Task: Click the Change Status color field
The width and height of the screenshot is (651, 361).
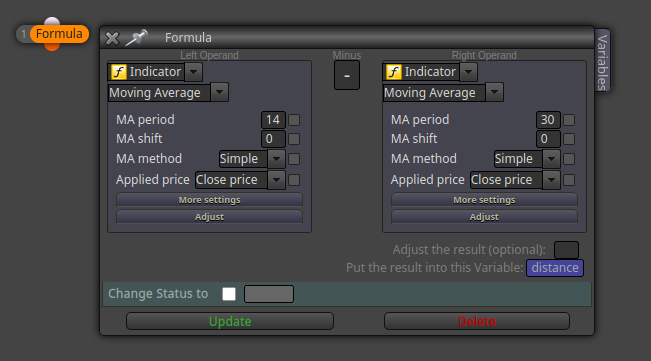Action: [269, 294]
